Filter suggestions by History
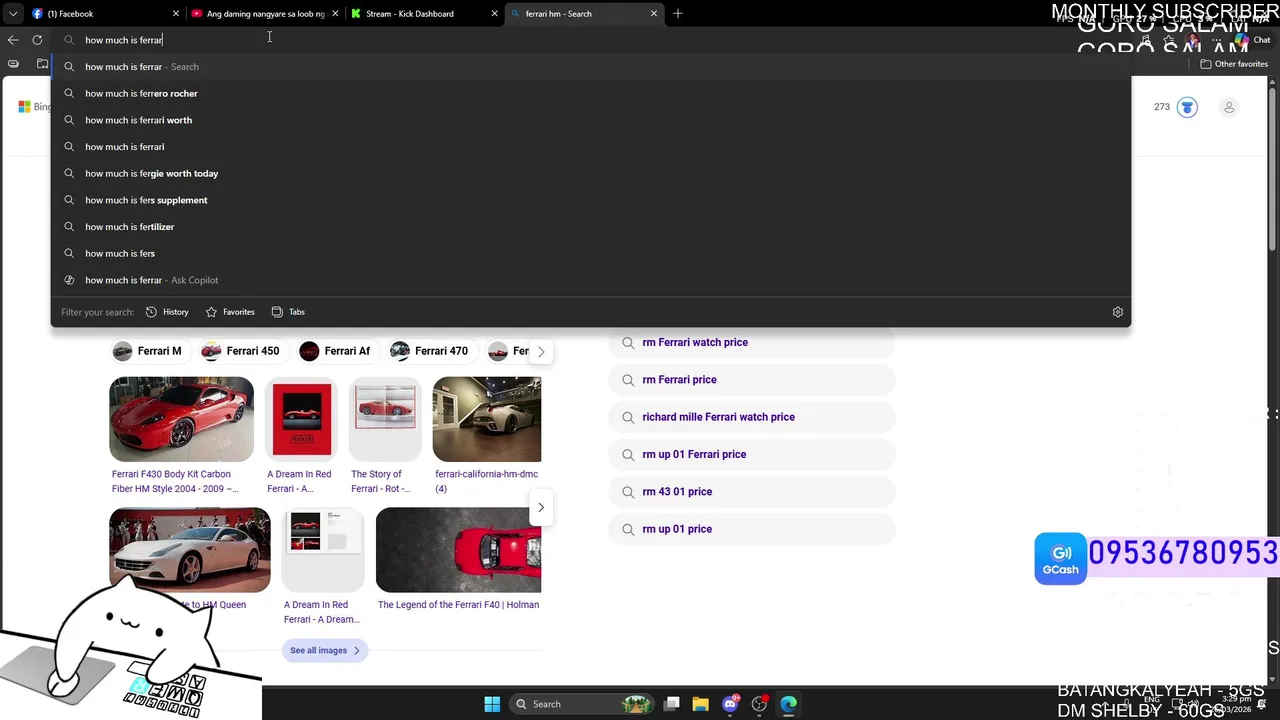1280x720 pixels. point(167,312)
